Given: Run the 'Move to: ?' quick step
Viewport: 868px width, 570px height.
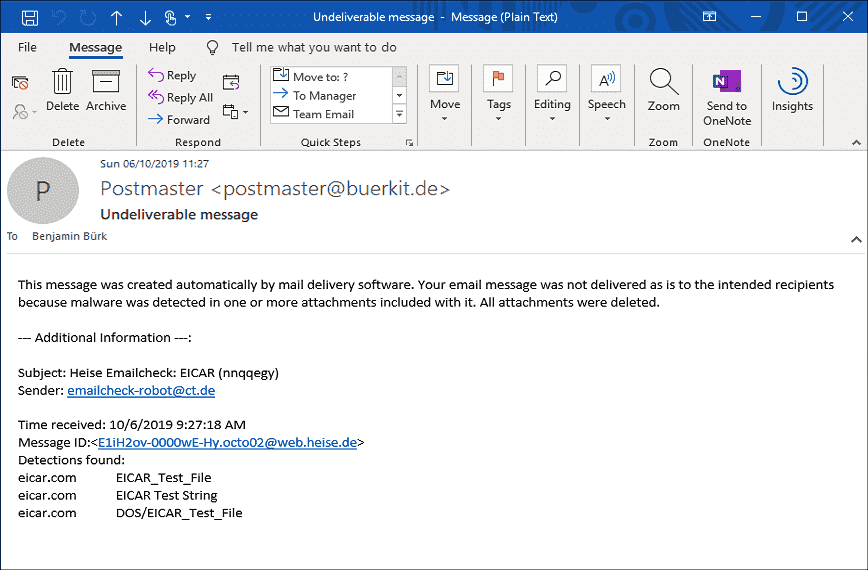Looking at the screenshot, I should (331, 76).
